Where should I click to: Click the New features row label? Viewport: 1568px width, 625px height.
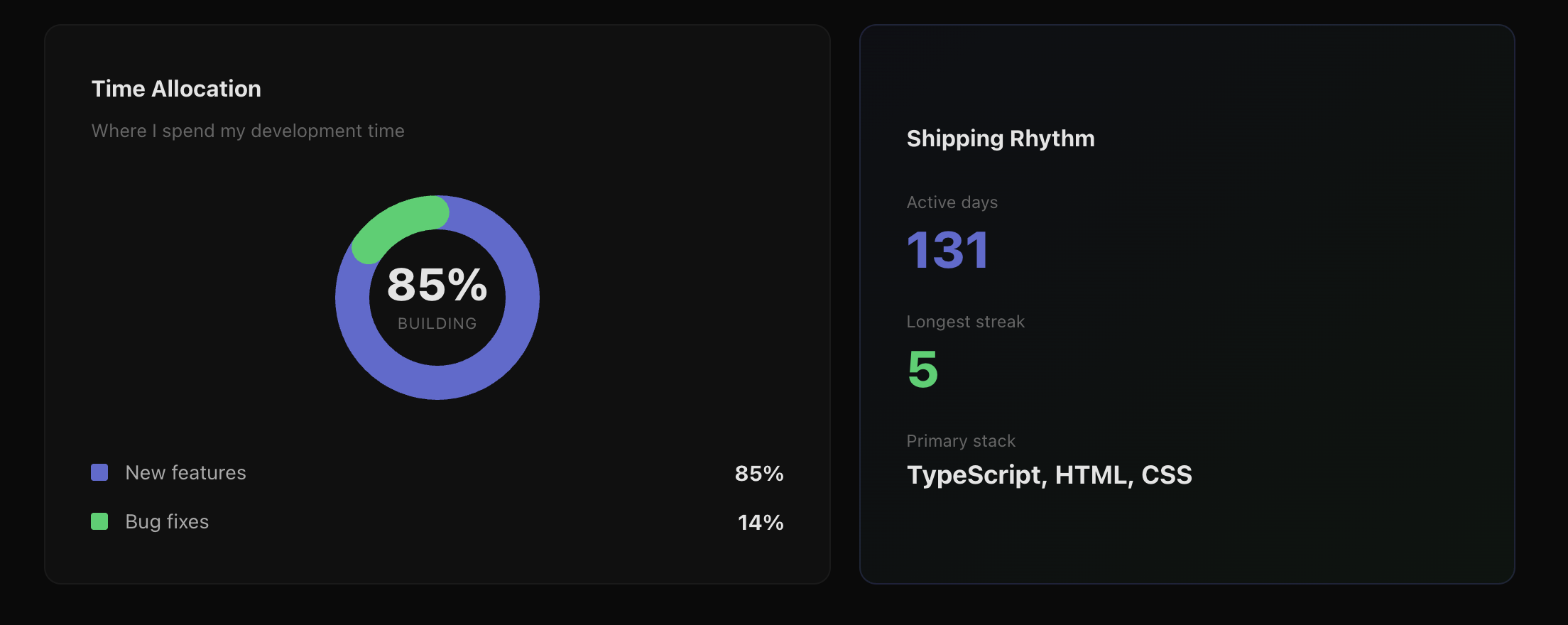point(185,472)
